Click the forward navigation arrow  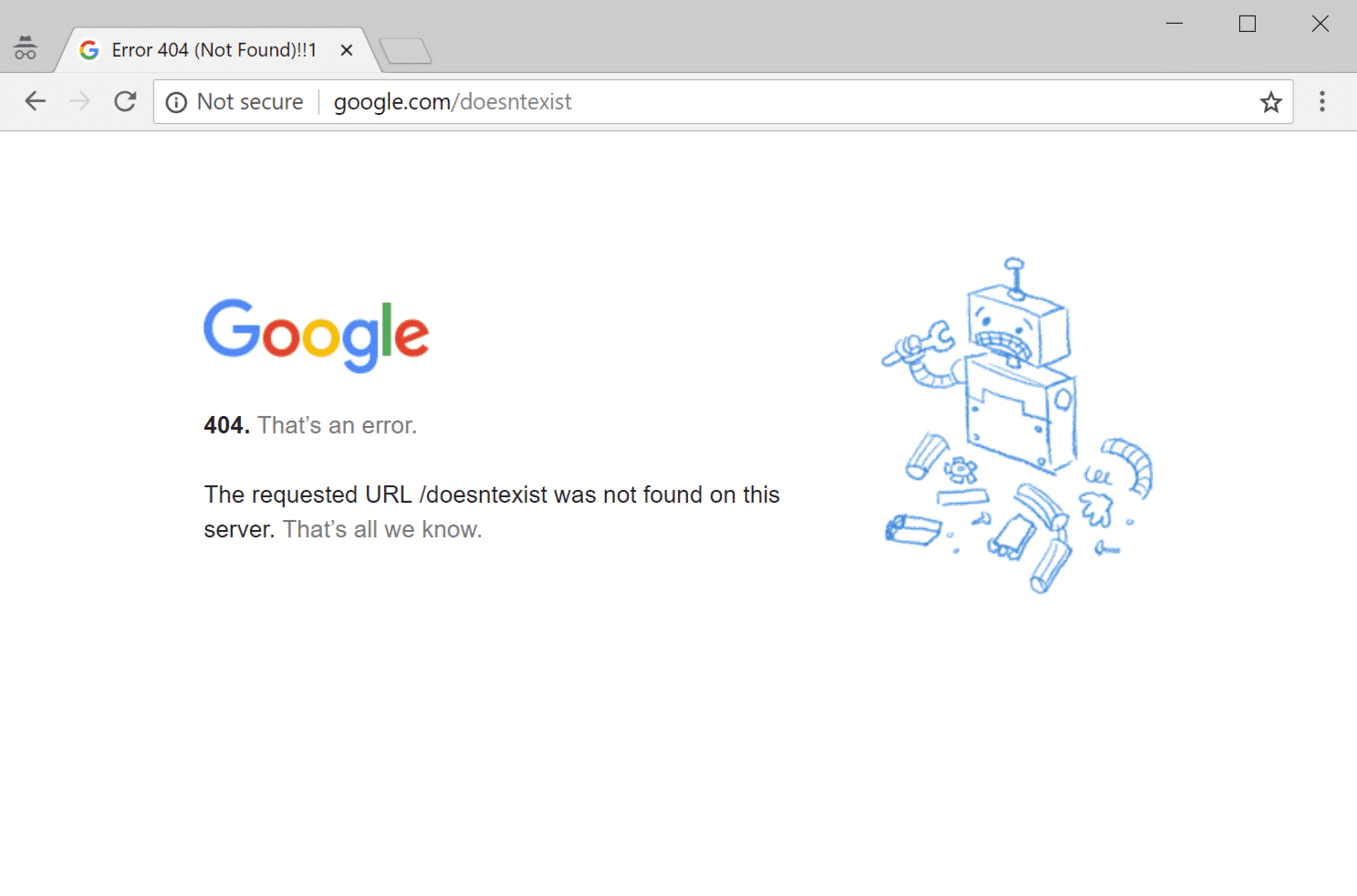click(x=80, y=101)
